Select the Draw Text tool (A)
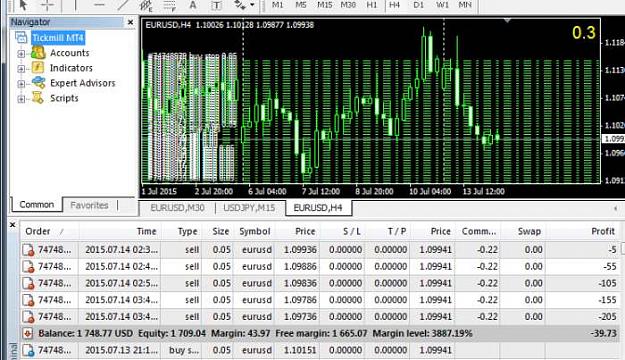The image size is (625, 360). click(193, 5)
